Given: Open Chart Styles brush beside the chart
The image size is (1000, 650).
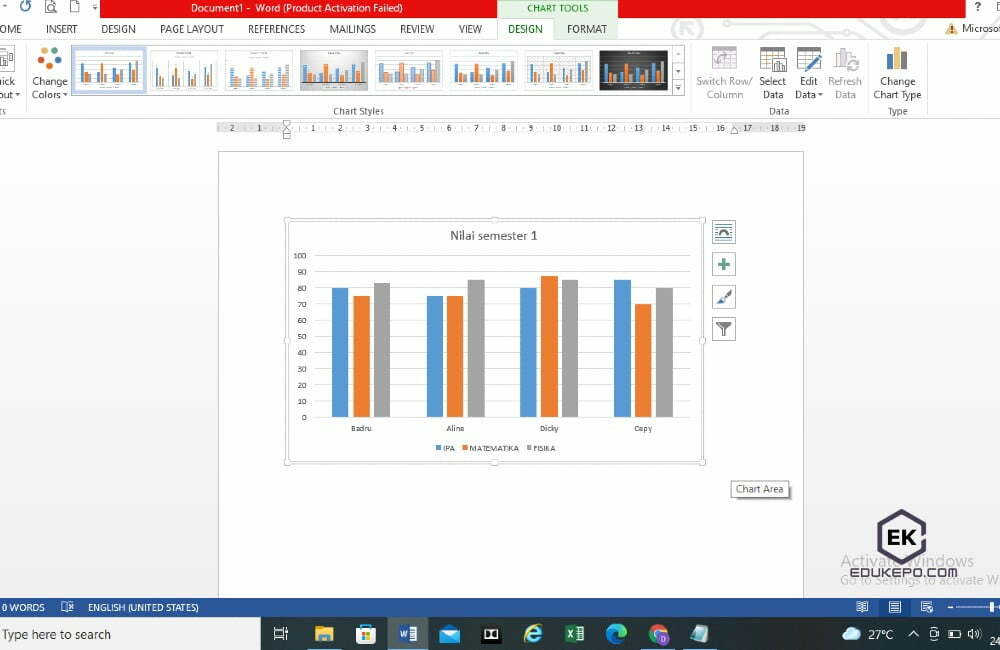Looking at the screenshot, I should [x=723, y=295].
